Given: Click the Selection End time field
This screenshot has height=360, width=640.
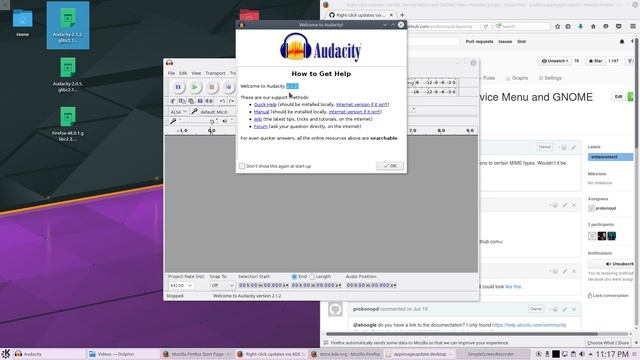Looking at the screenshot, I should pos(316,285).
